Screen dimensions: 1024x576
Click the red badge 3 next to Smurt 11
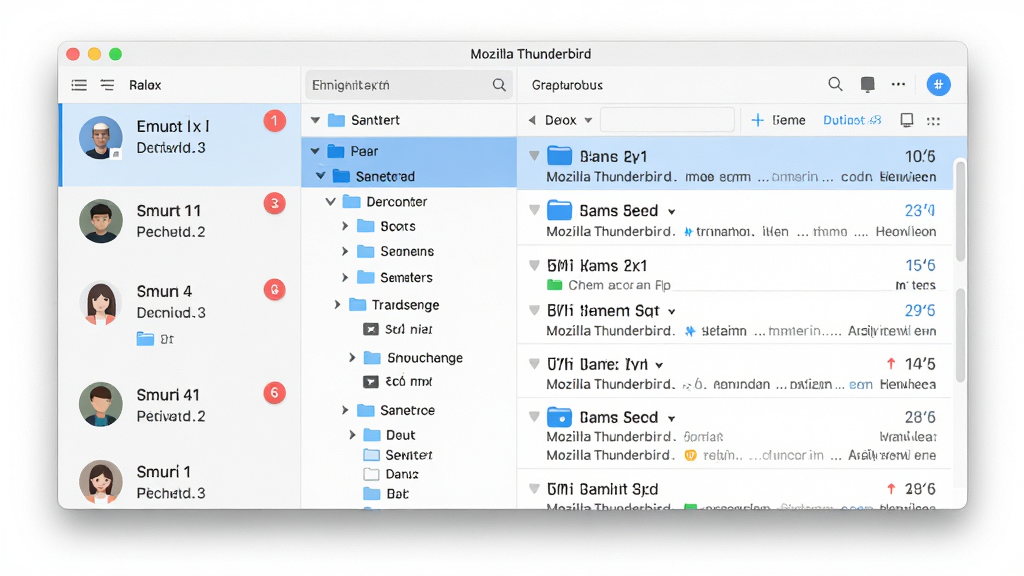pos(275,204)
